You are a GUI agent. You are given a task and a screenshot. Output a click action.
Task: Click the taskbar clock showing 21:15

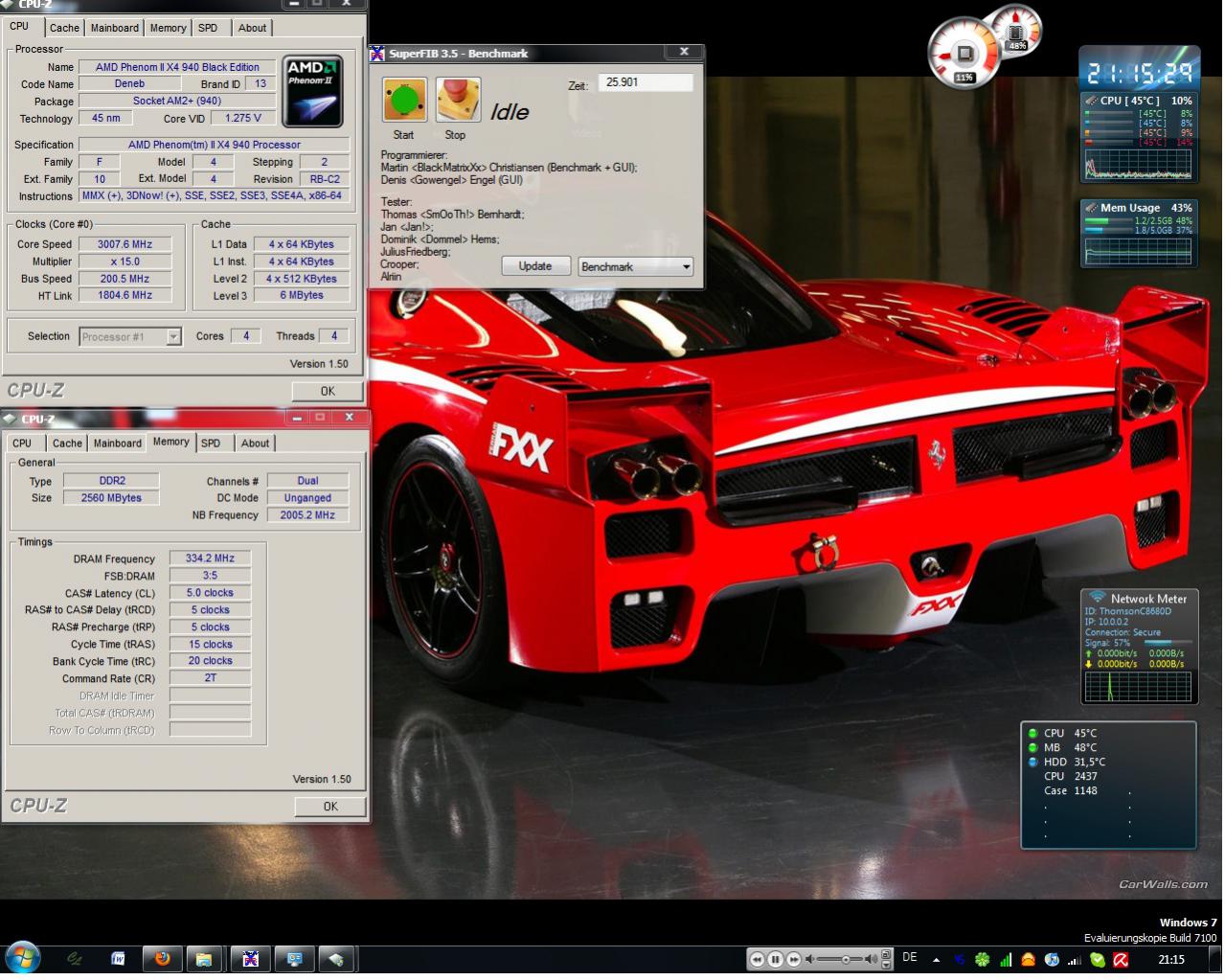(x=1170, y=959)
